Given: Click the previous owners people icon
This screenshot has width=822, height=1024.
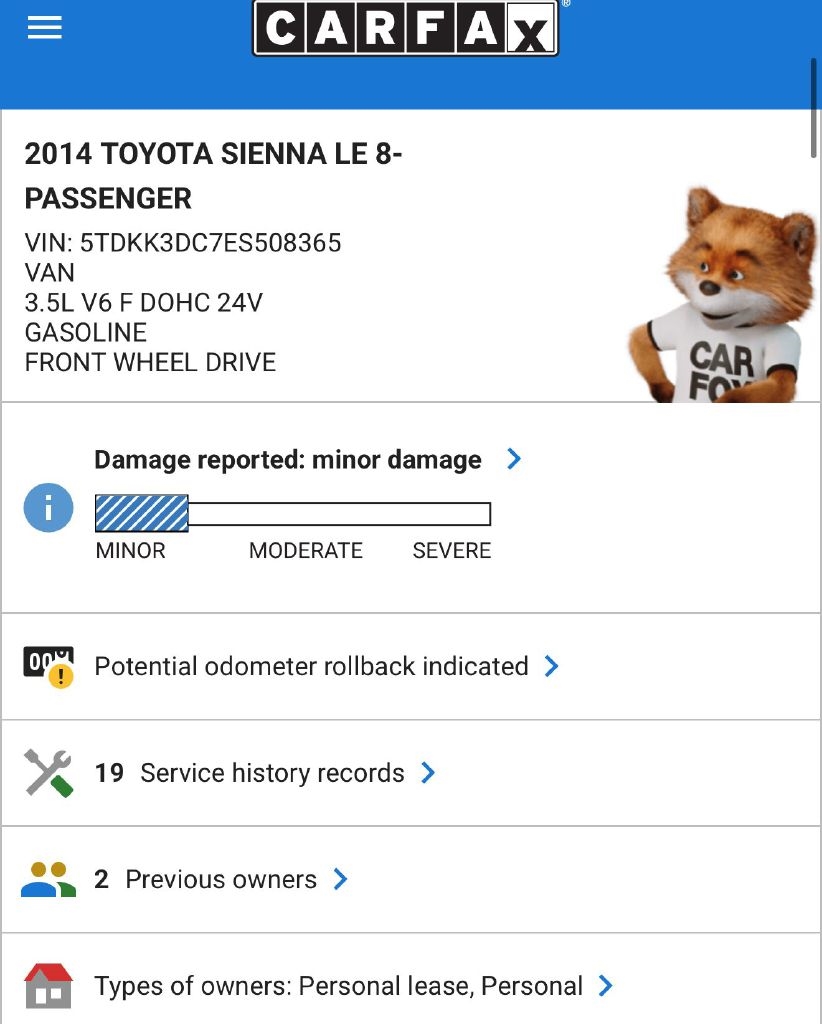Looking at the screenshot, I should click(48, 880).
